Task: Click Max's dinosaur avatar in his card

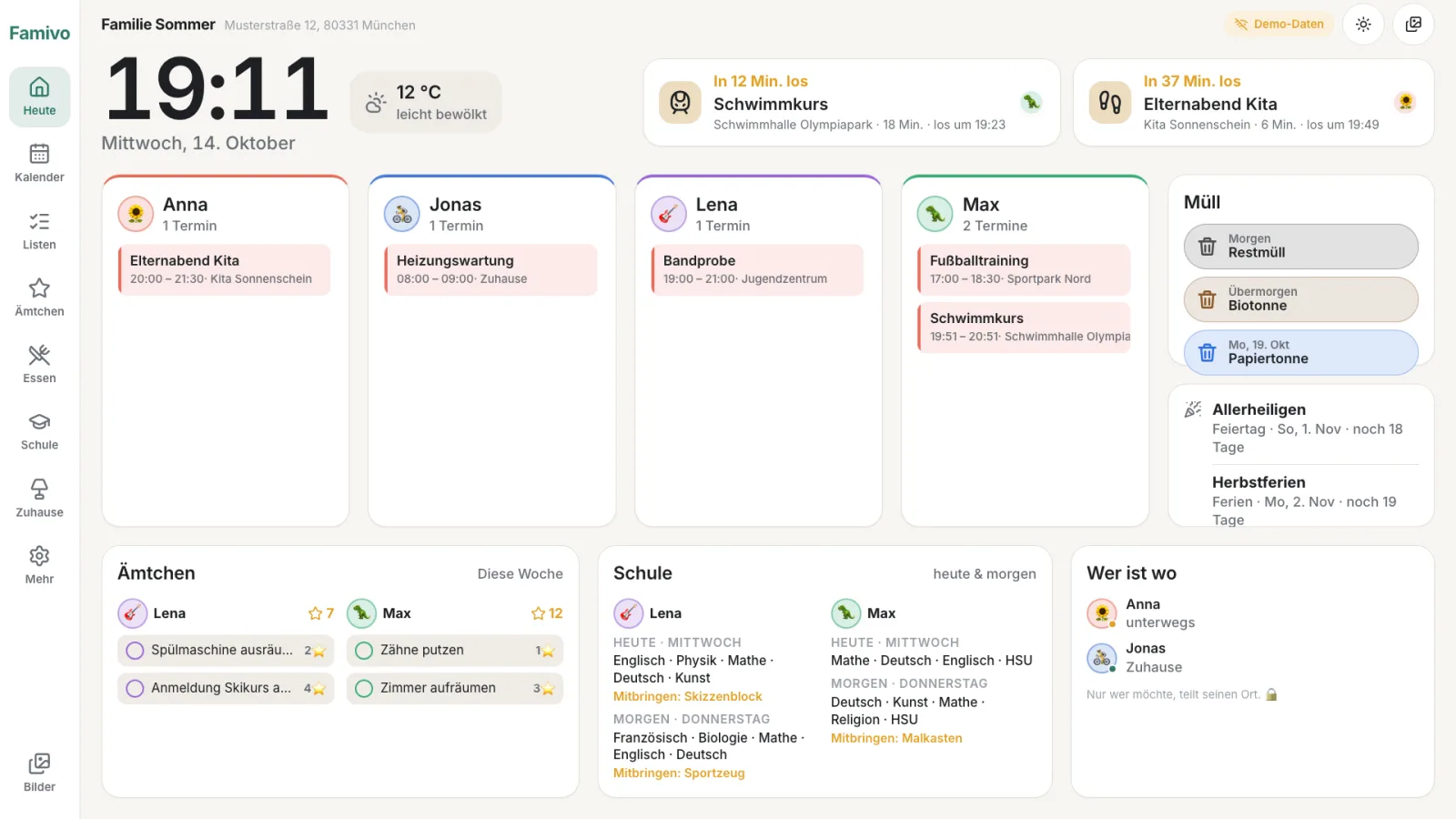Action: pyautogui.click(x=935, y=214)
